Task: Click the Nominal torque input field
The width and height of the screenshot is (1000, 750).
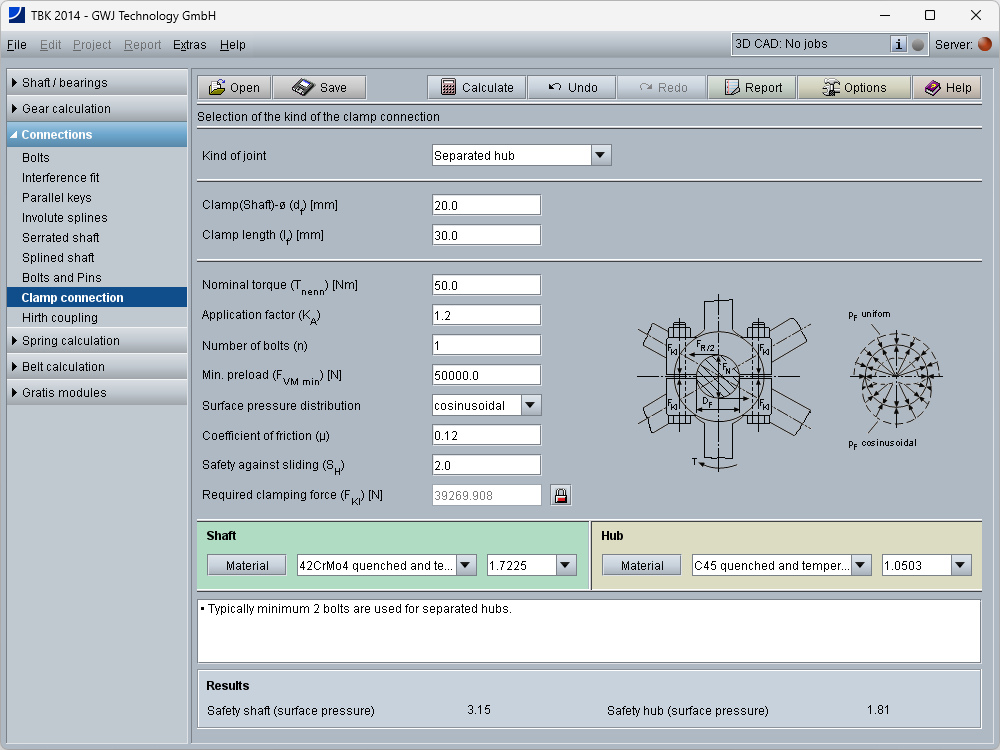Action: click(486, 285)
